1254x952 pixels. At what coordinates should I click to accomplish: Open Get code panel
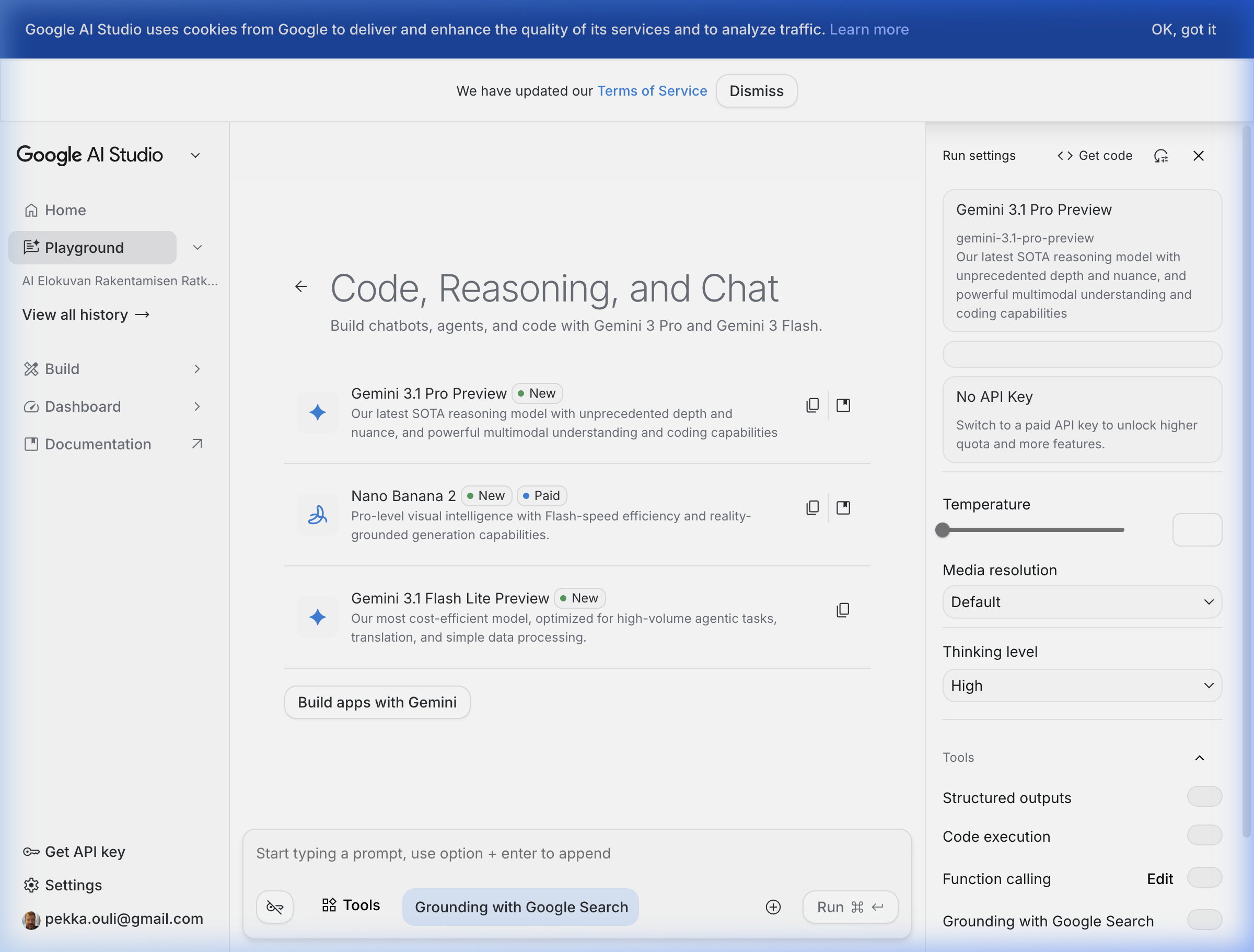click(x=1094, y=155)
